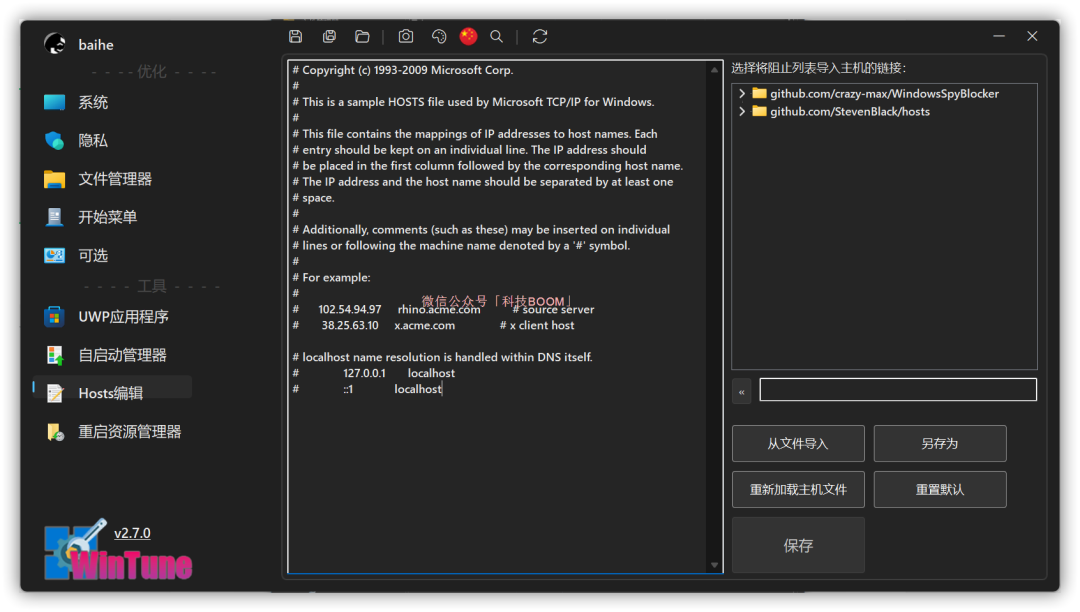
Task: Close the WinTune window
Action: tap(1032, 36)
